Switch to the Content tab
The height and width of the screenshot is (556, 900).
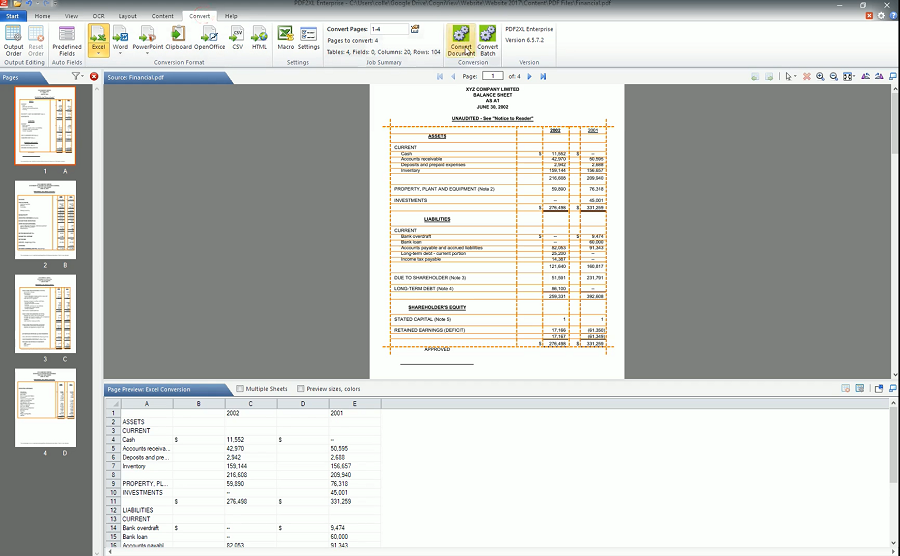(162, 16)
